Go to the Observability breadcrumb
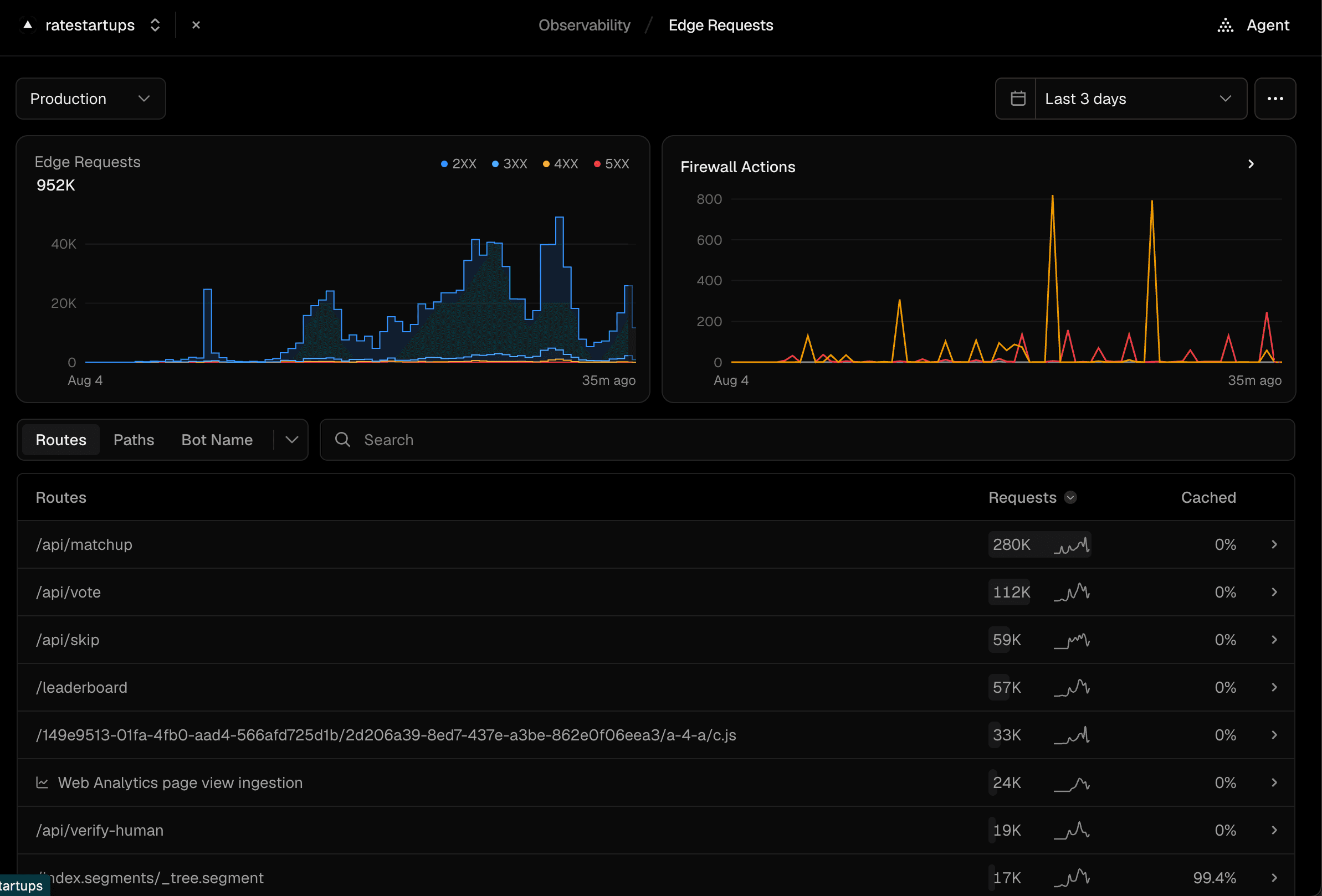The height and width of the screenshot is (896, 1322). (x=584, y=25)
